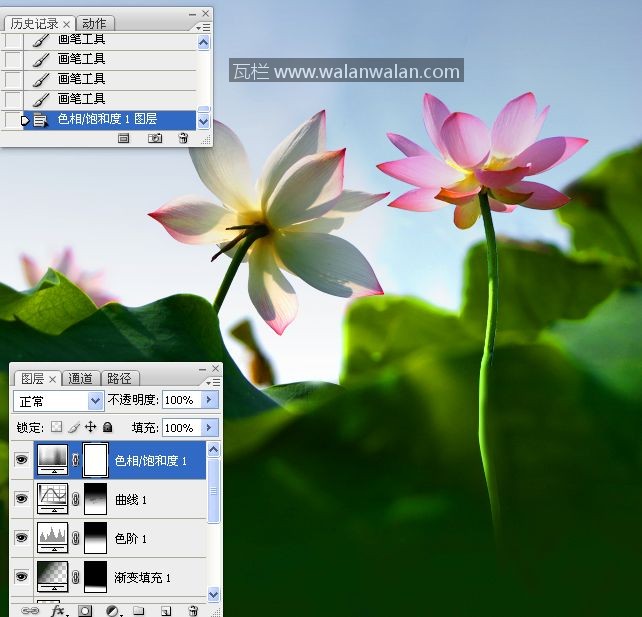Delete layer using Layers panel trash icon
The width and height of the screenshot is (642, 617).
point(193,610)
